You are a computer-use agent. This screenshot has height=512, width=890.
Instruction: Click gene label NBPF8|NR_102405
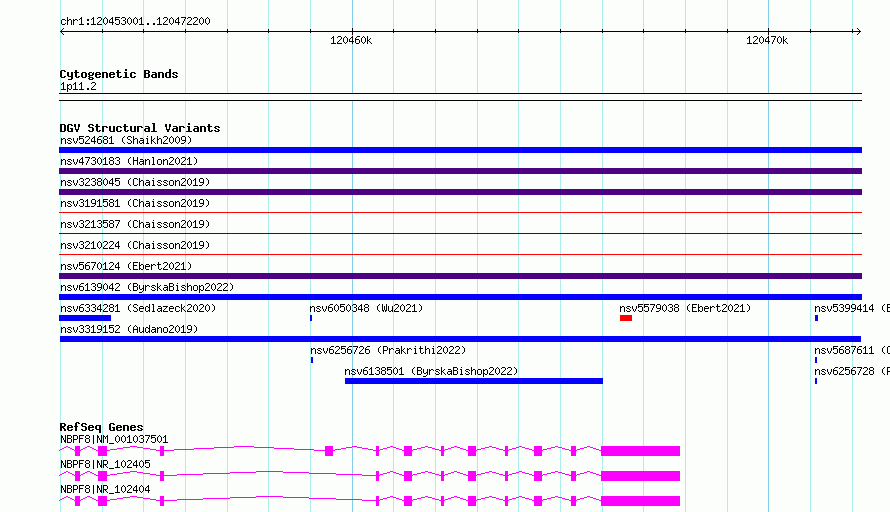pyautogui.click(x=105, y=464)
